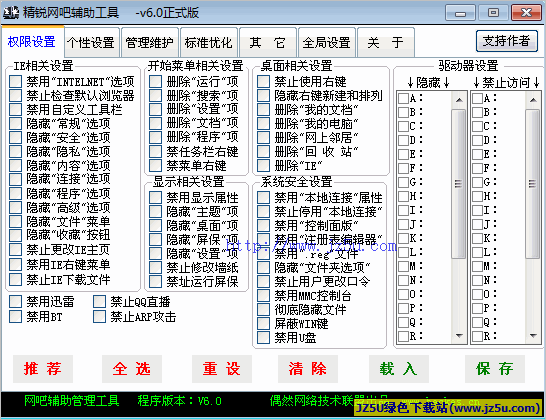Click 禁止访问 list scrollbar up arrow

[x=533, y=100]
